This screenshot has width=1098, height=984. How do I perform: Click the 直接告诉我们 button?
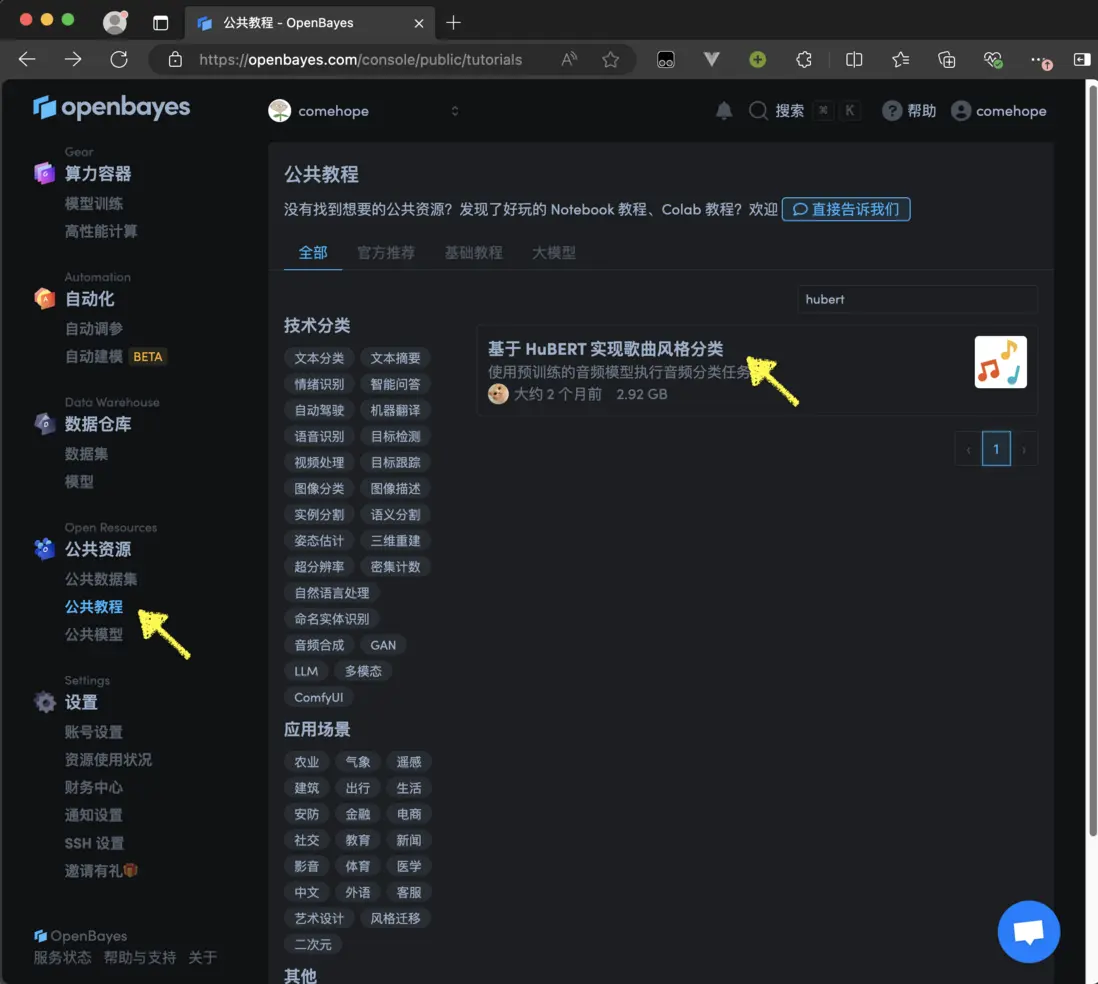coord(845,209)
